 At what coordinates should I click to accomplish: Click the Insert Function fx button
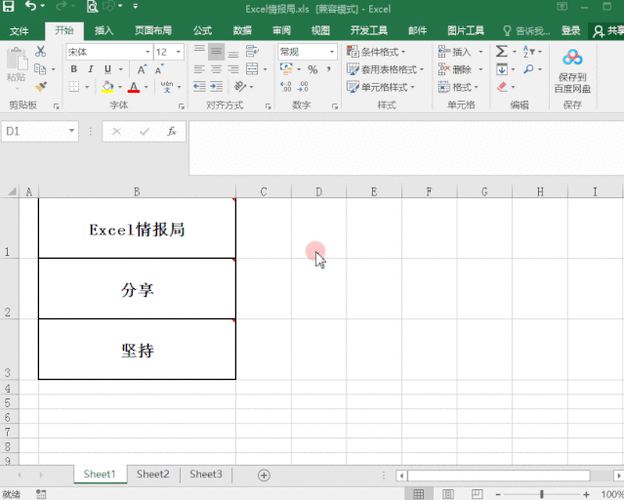tap(172, 131)
